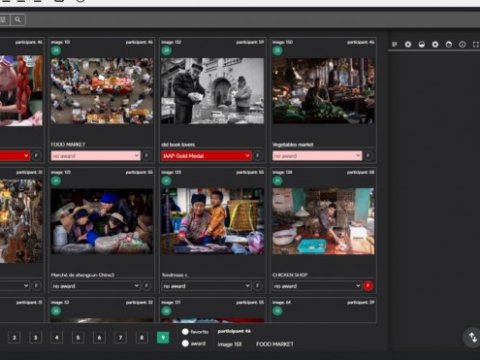This screenshot has height=360, width=480.
Task: Open the Vegetables market photo thumbnail
Action: point(323,91)
